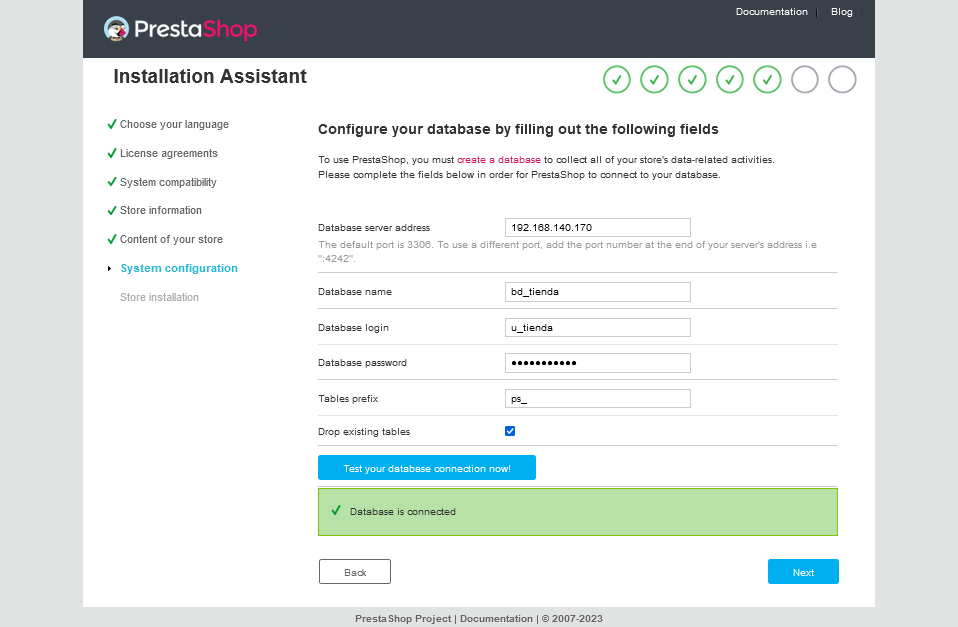Focus the Database server address field
The height and width of the screenshot is (627, 958).
coord(597,227)
